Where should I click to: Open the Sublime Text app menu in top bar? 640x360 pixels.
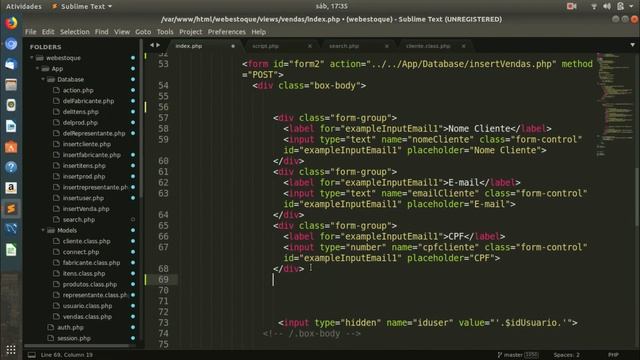click(x=82, y=6)
